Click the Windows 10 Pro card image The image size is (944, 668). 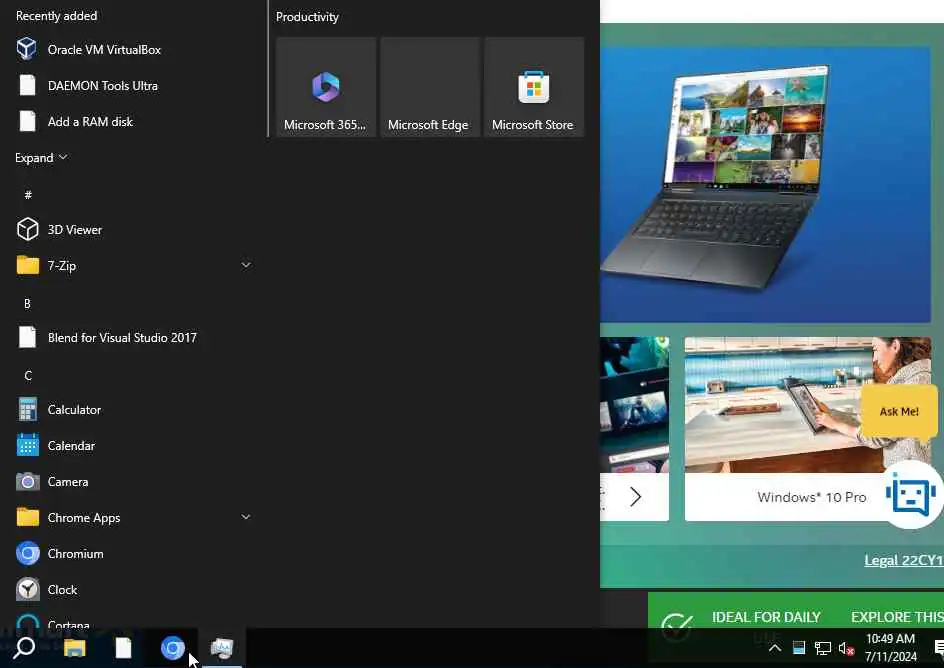click(808, 404)
